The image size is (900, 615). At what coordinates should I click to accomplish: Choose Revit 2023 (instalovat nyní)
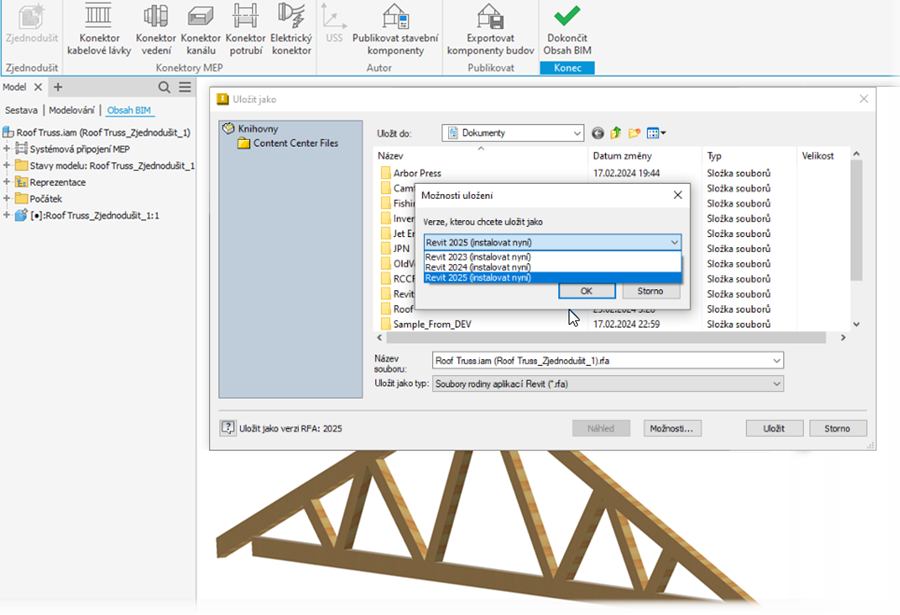[x=552, y=257]
